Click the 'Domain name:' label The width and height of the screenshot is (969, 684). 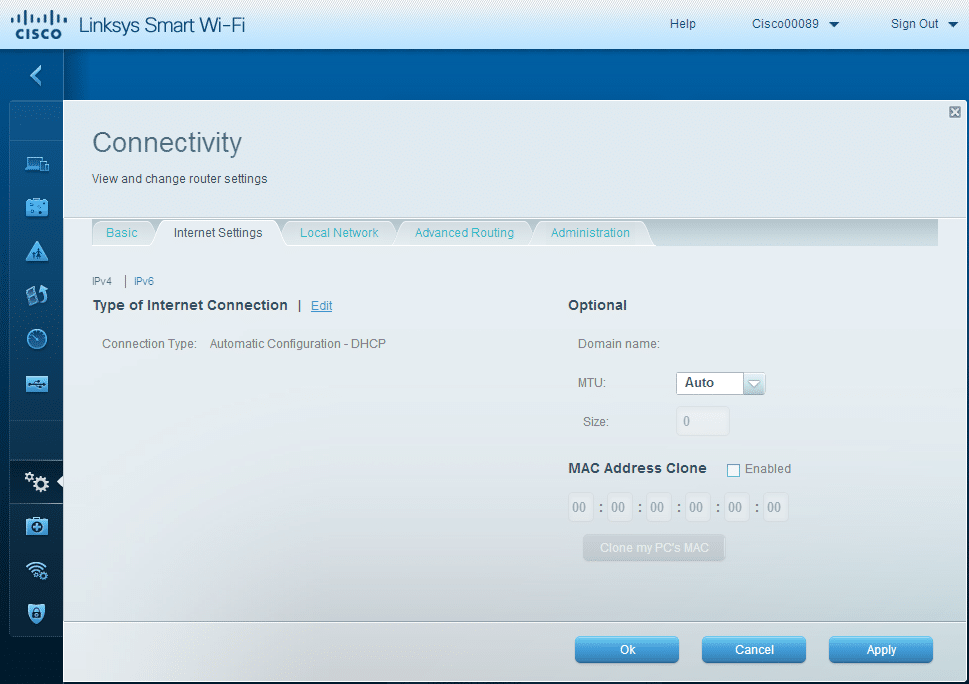point(619,344)
